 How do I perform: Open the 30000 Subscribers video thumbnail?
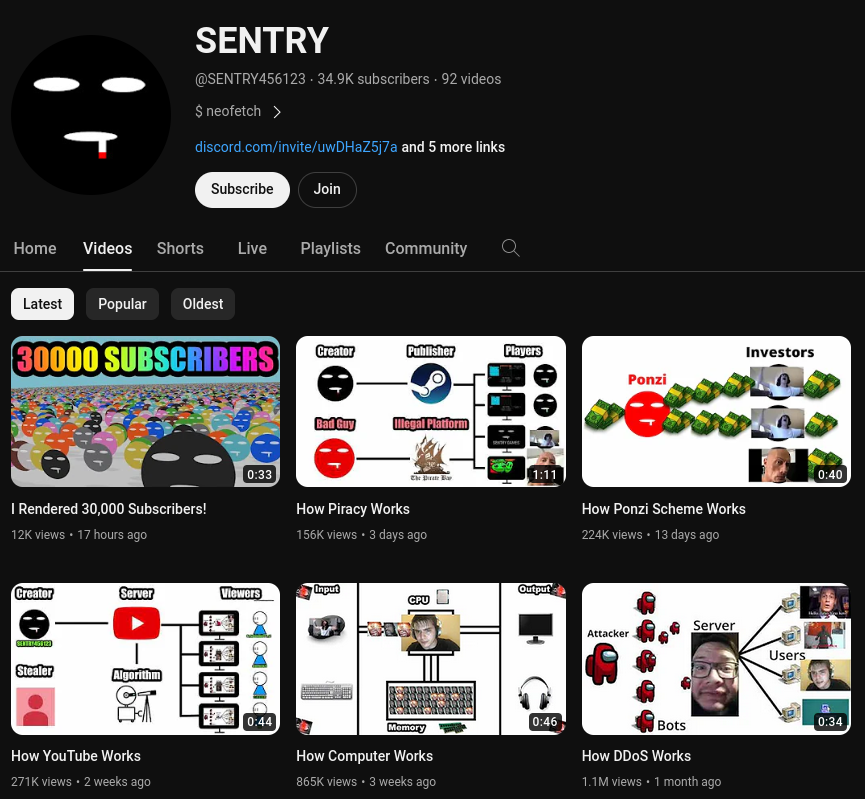coord(146,412)
